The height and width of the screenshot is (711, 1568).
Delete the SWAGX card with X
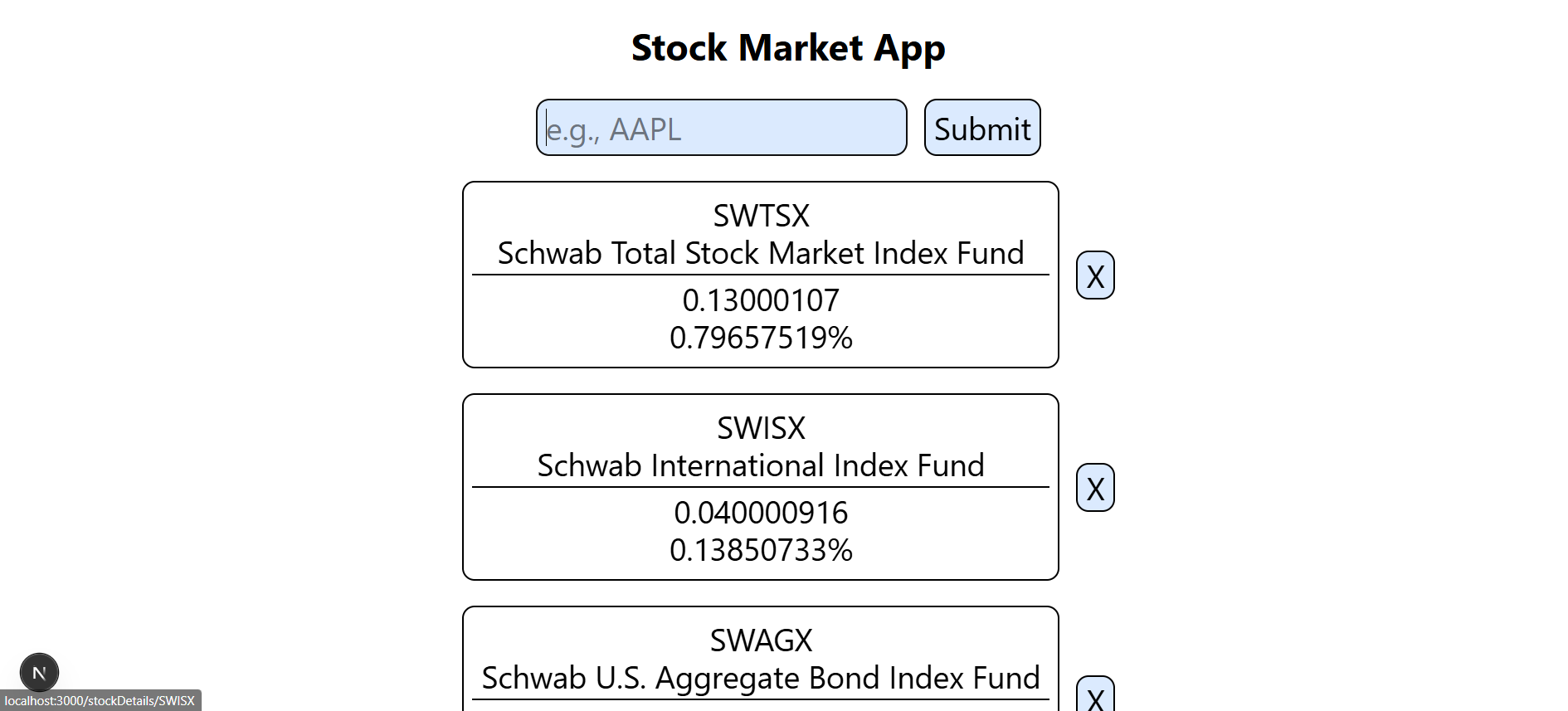(x=1094, y=697)
